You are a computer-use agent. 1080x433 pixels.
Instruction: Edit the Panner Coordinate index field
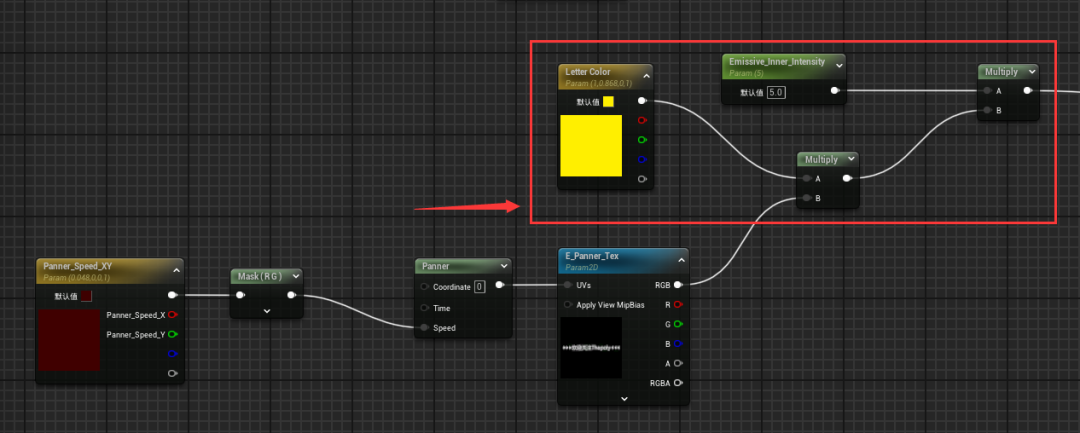(480, 286)
